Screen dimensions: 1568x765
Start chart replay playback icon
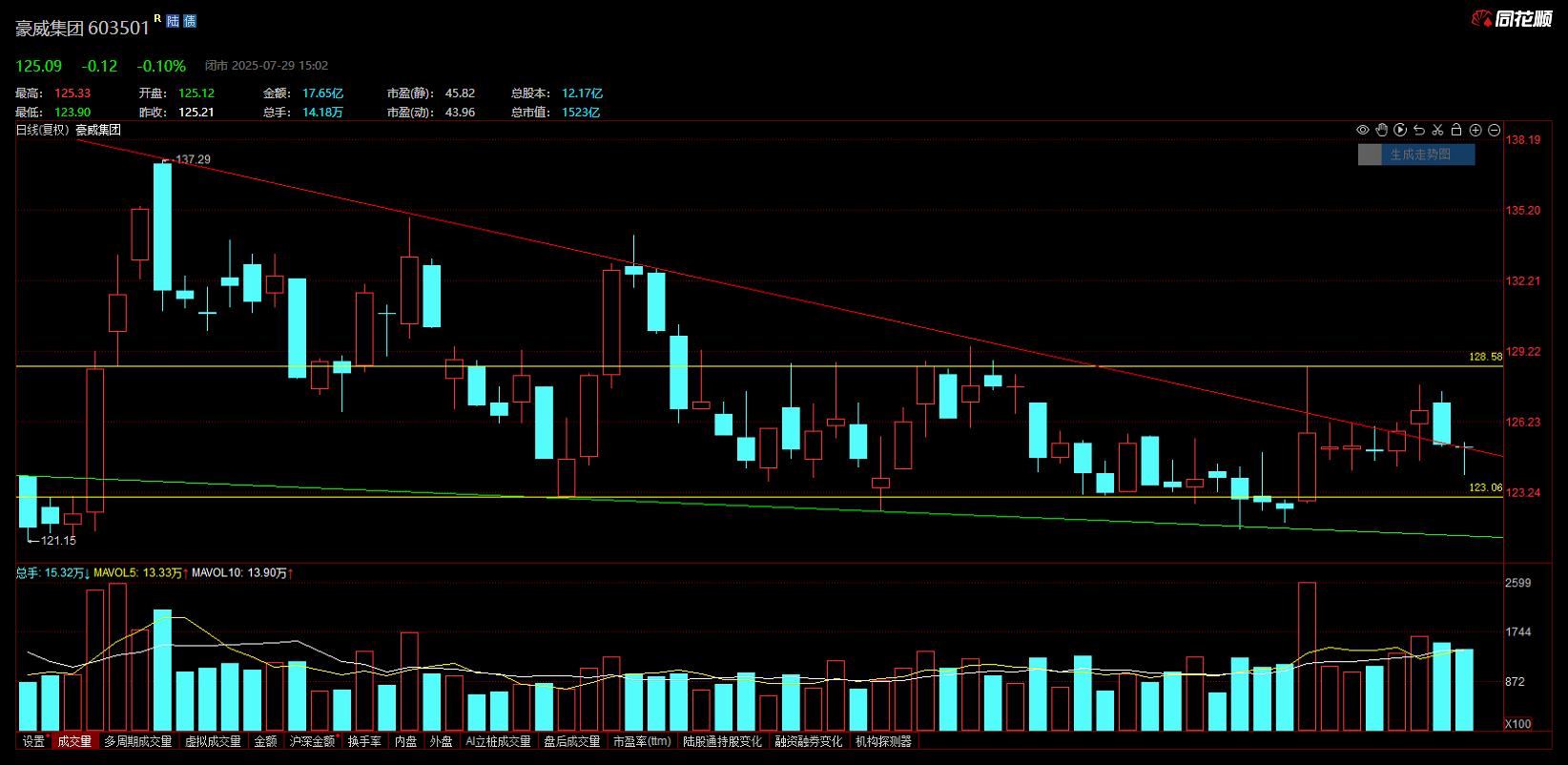coord(1400,130)
